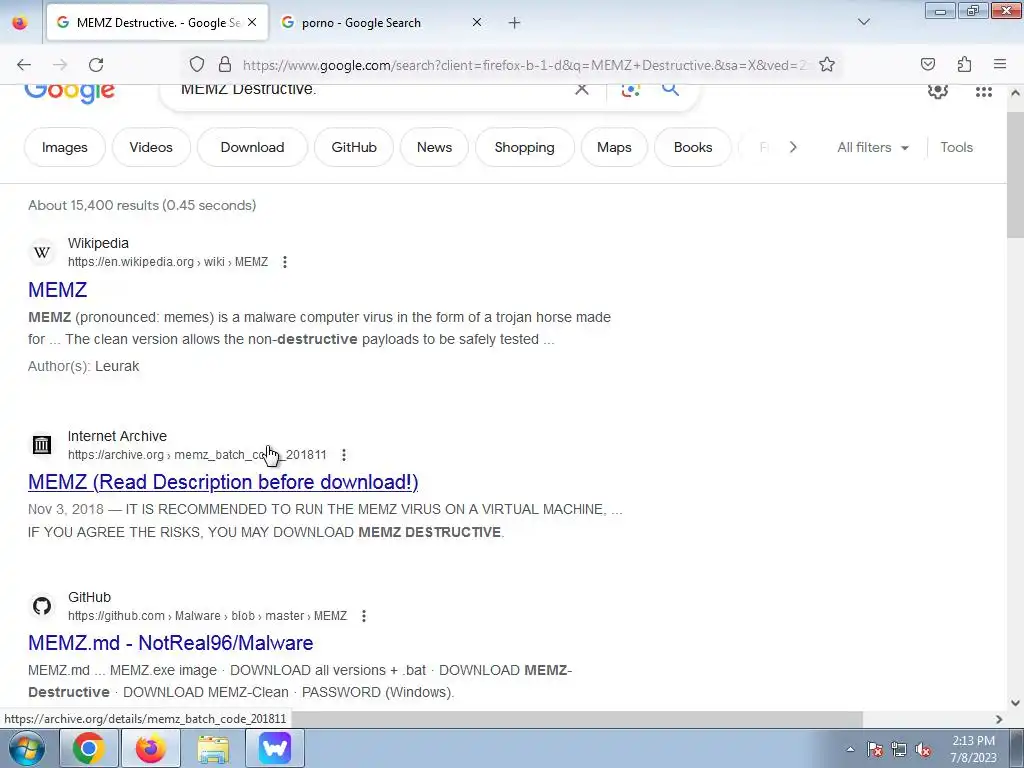Click the muted volume tray icon
Image resolution: width=1024 pixels, height=768 pixels.
coord(923,750)
